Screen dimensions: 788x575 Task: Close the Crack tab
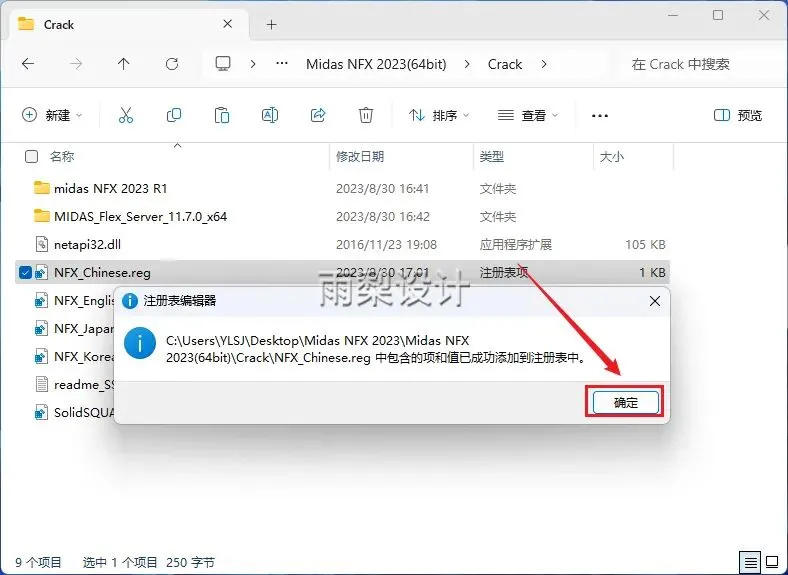click(x=228, y=24)
